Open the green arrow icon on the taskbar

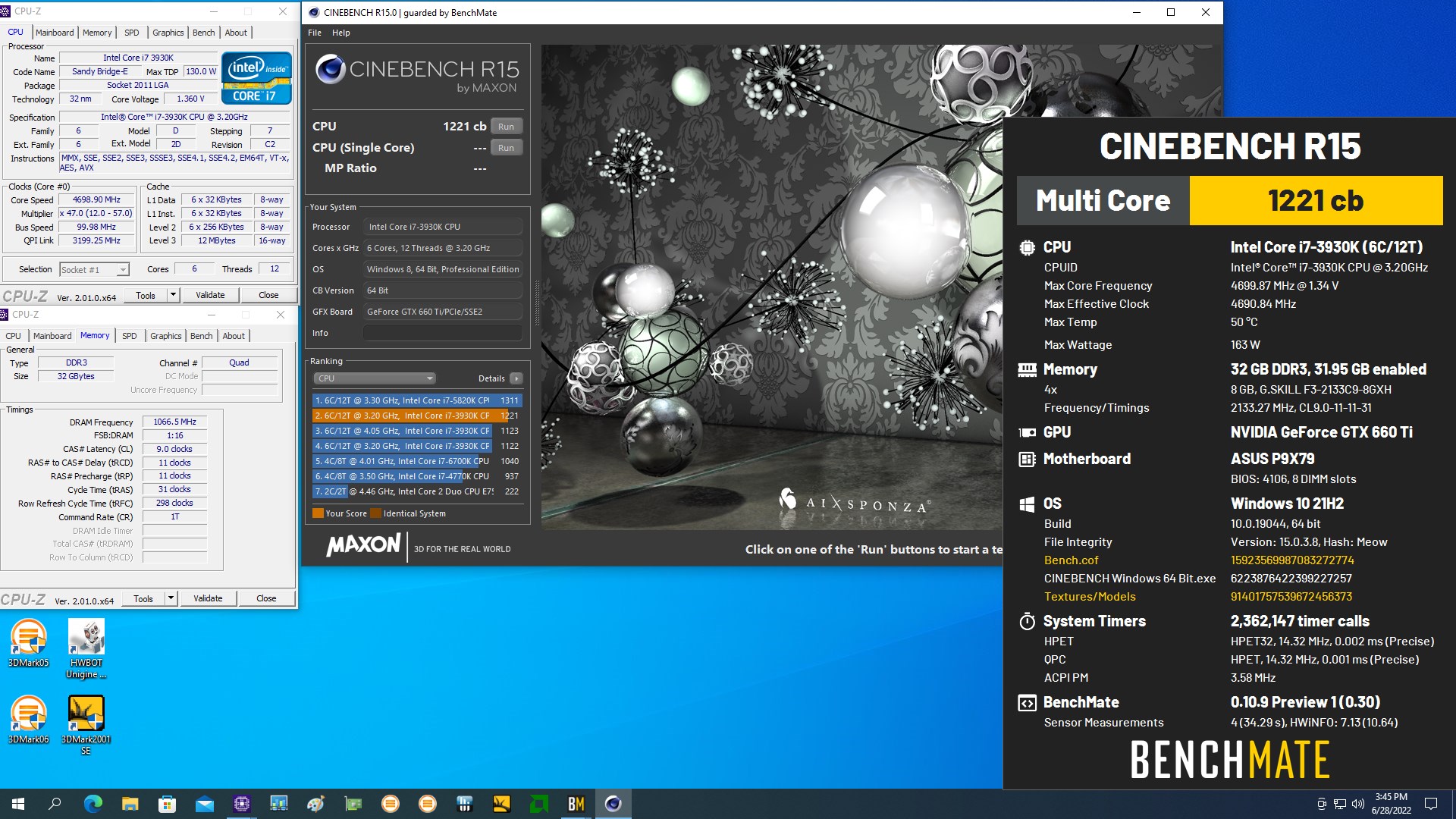pyautogui.click(x=539, y=804)
